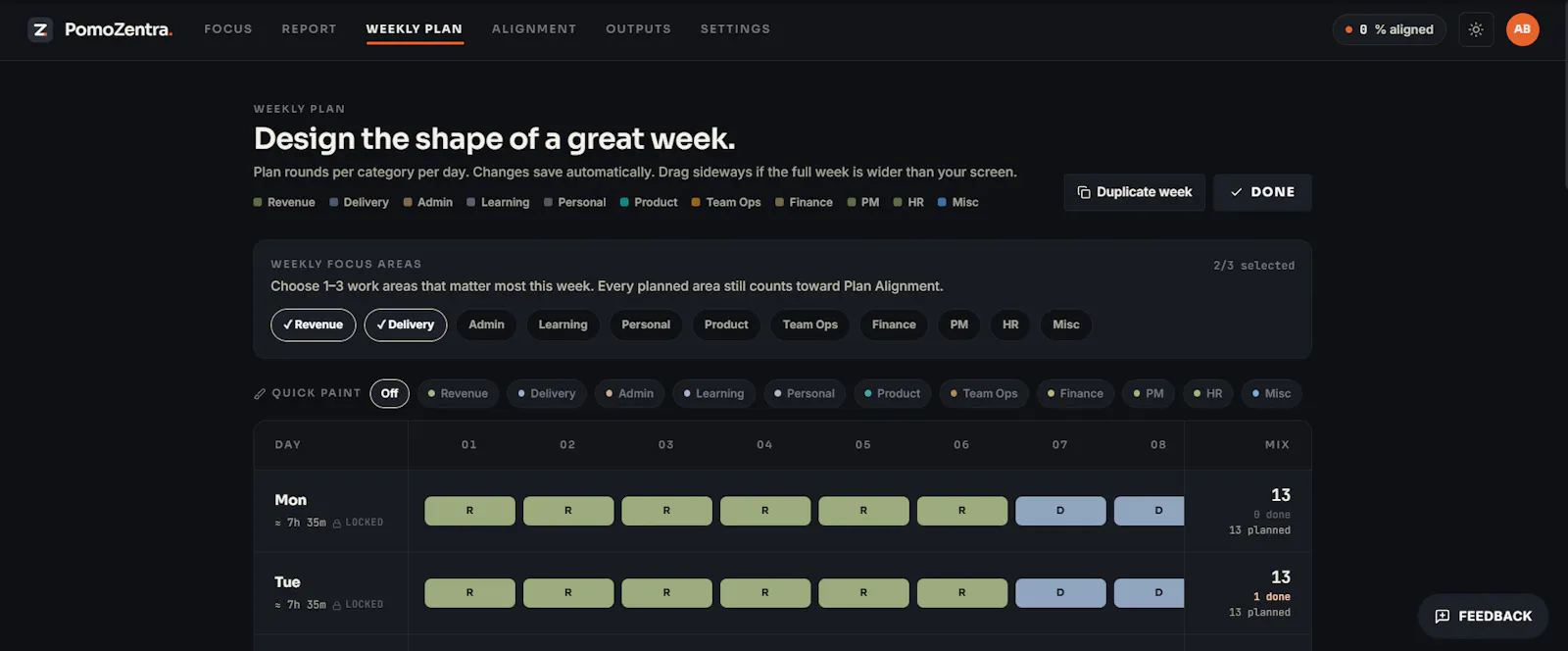The height and width of the screenshot is (651, 1568).
Task: Click the Tue day label
Action: pyautogui.click(x=287, y=582)
